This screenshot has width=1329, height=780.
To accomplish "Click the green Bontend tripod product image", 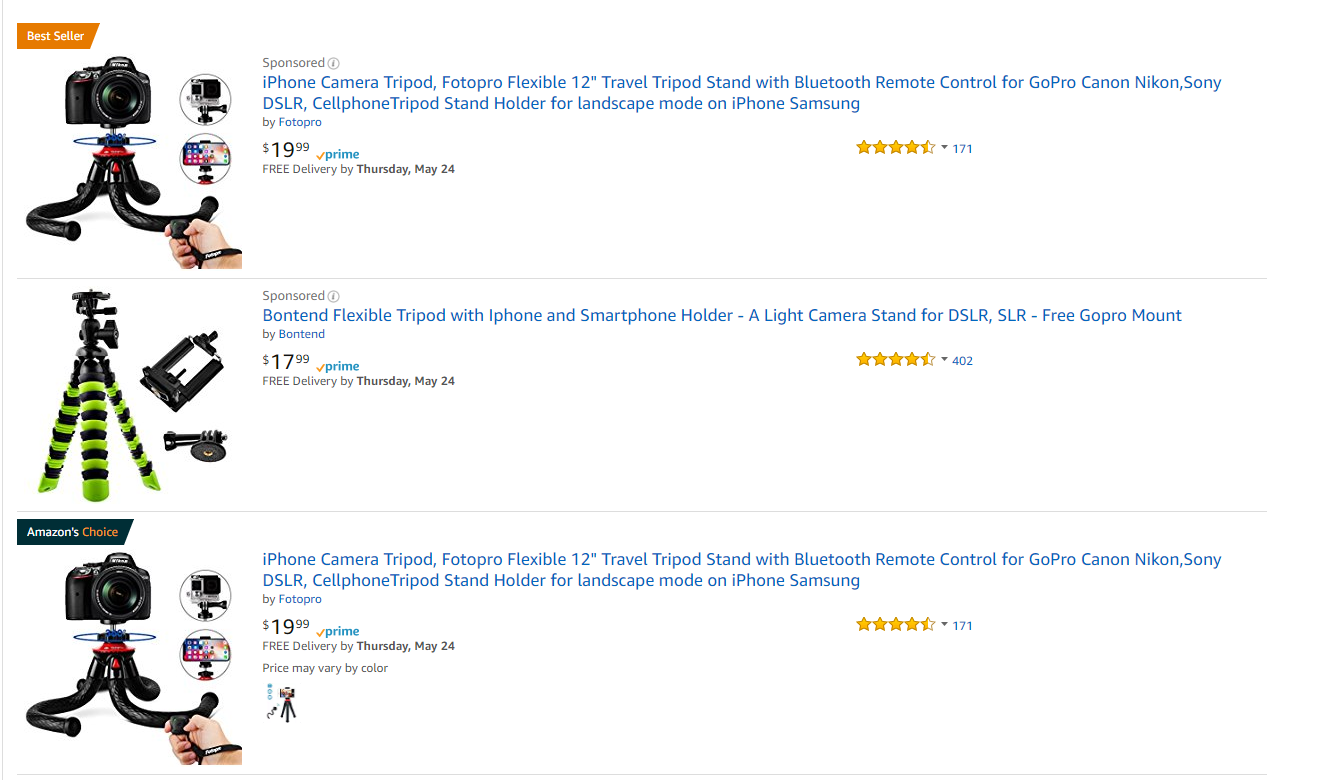I will pyautogui.click(x=132, y=394).
